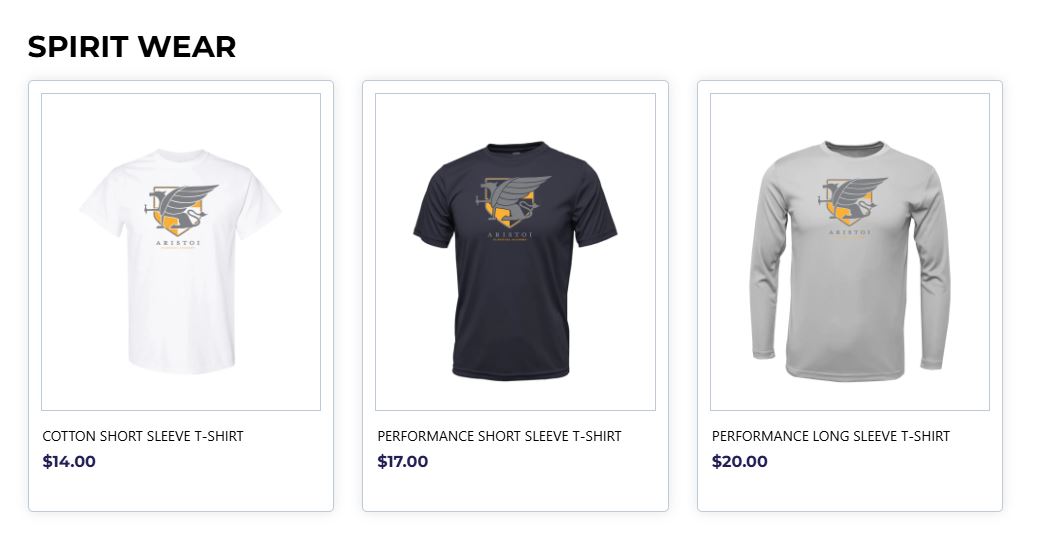Open the navy performance short sleeve shirt image
The image size is (1044, 548).
[x=515, y=300]
